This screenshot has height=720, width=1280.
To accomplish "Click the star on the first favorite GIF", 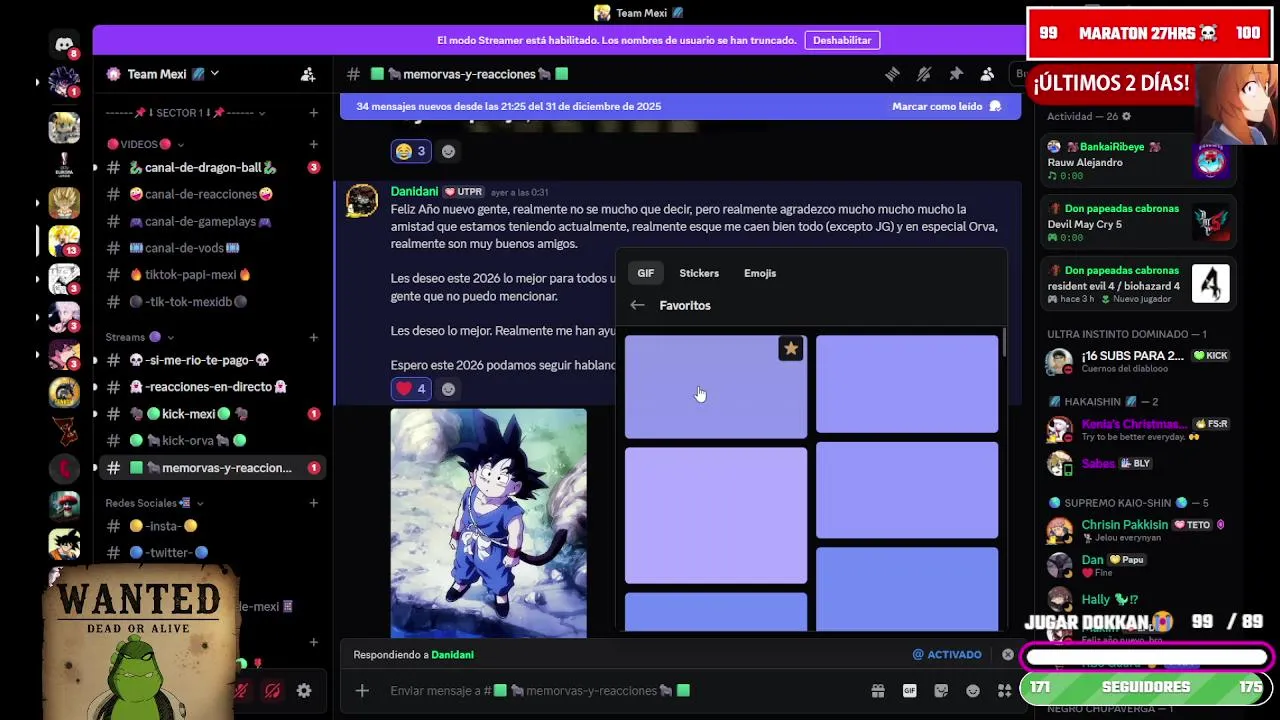I will [x=791, y=349].
